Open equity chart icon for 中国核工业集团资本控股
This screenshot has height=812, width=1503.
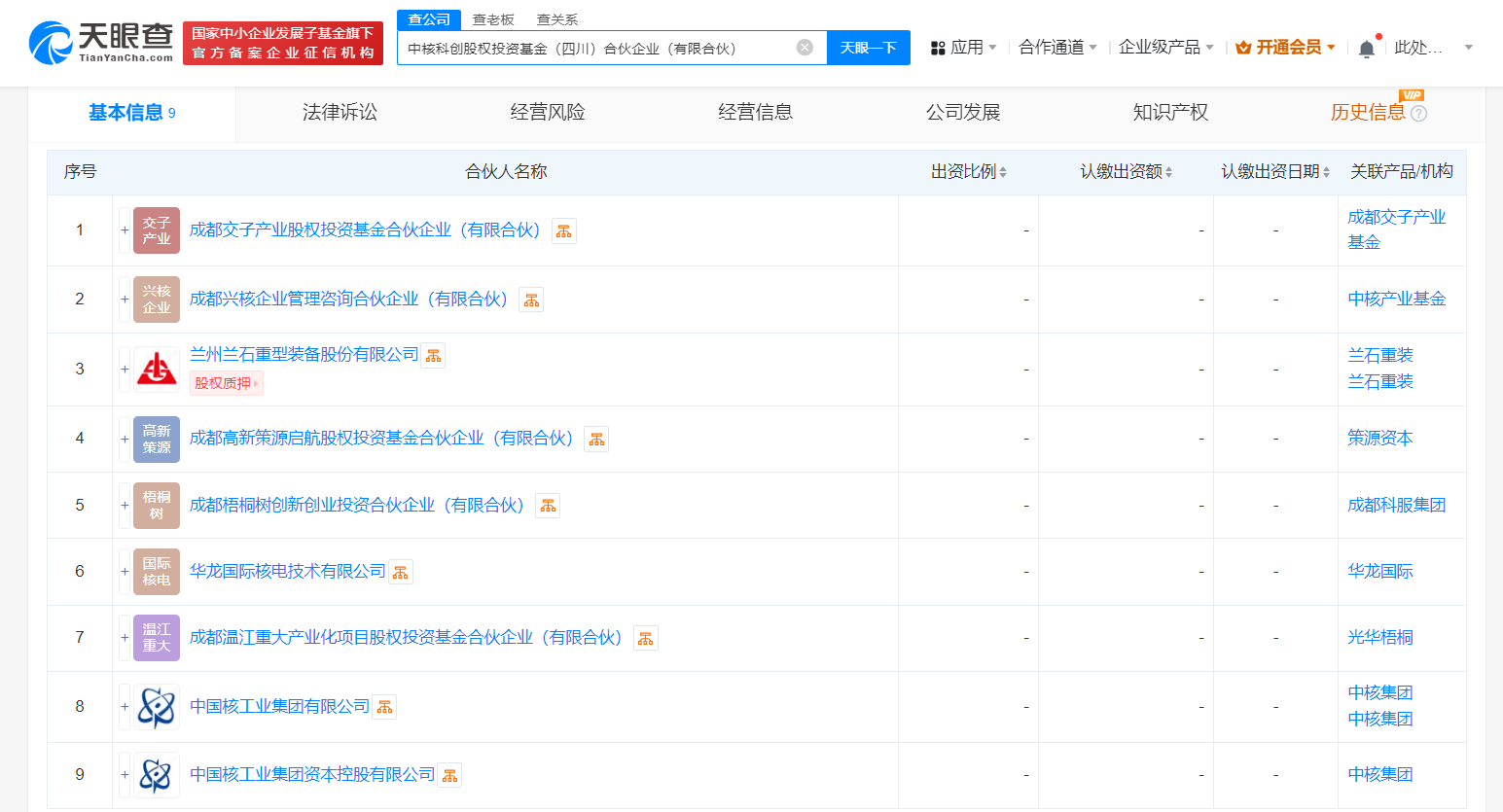tap(449, 776)
